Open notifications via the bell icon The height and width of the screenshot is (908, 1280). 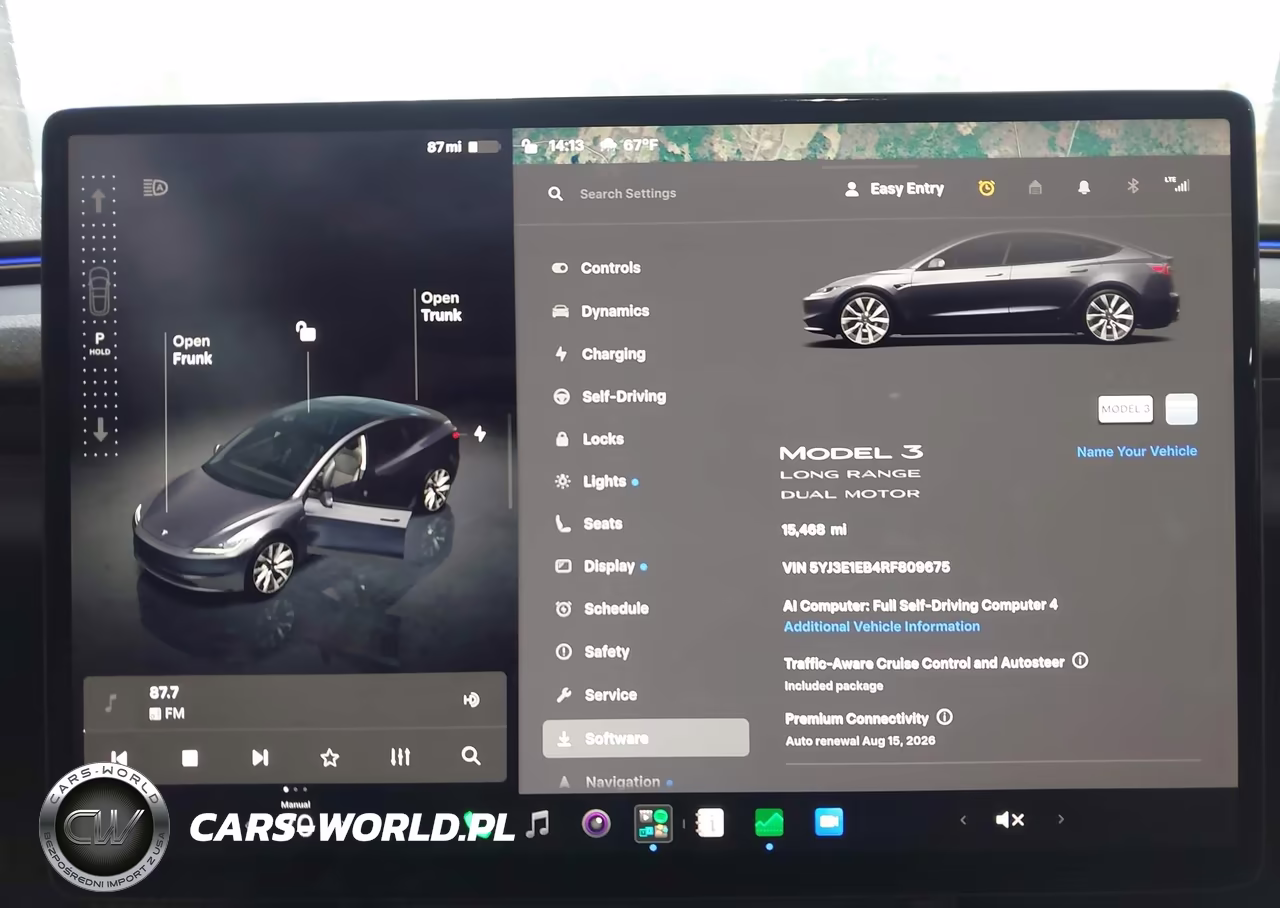click(x=1083, y=187)
